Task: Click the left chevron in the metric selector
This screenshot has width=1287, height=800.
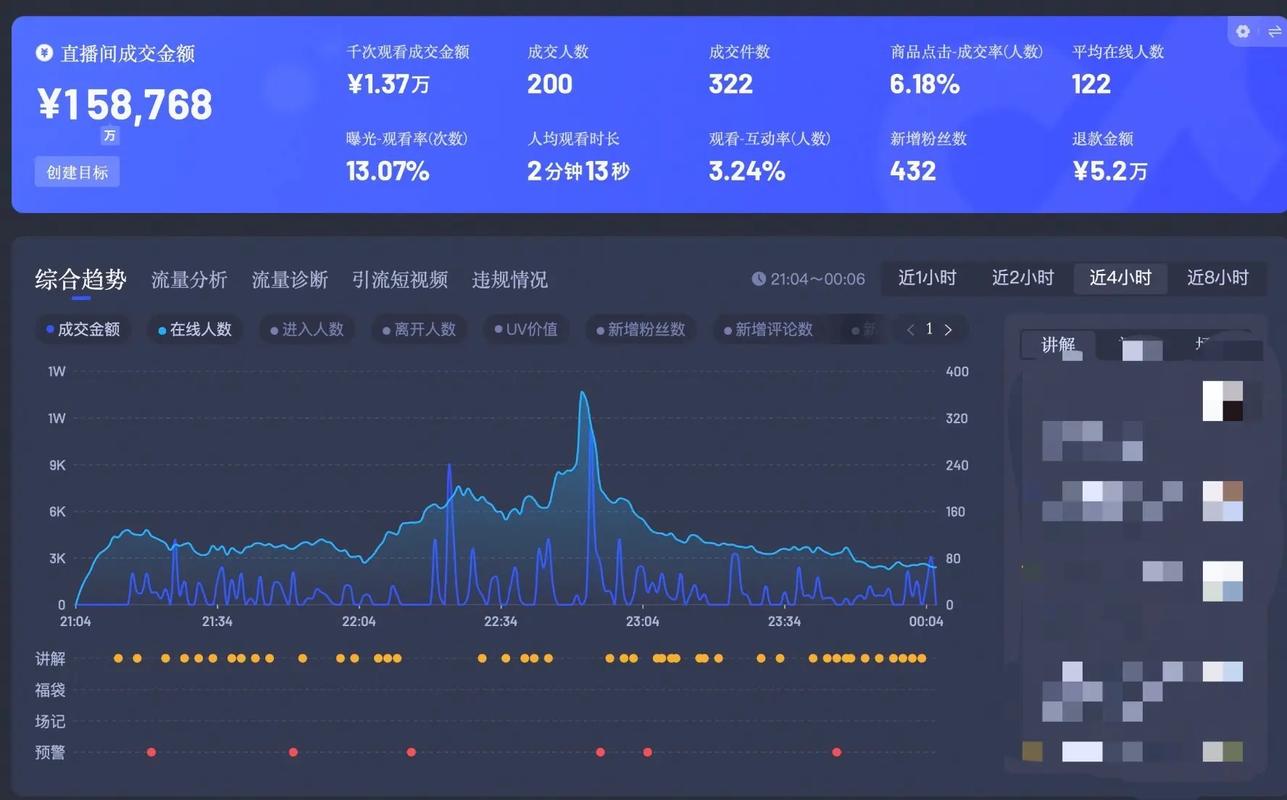Action: (910, 329)
